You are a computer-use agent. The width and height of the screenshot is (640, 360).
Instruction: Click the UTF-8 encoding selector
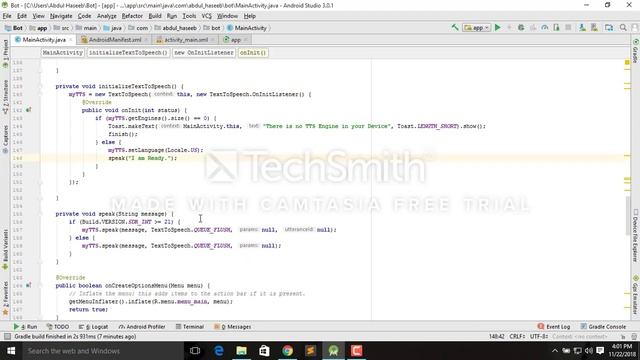coord(539,336)
